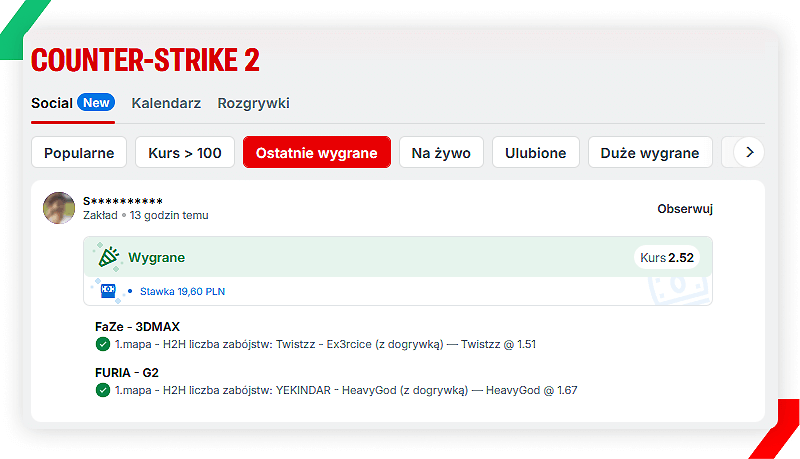800x459 pixels.
Task: Click the green checkmark for HeavyGod bet
Action: point(103,390)
